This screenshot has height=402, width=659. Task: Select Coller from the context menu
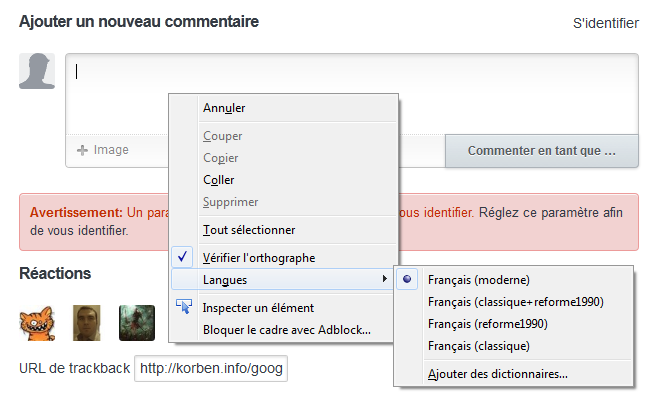[218, 180]
